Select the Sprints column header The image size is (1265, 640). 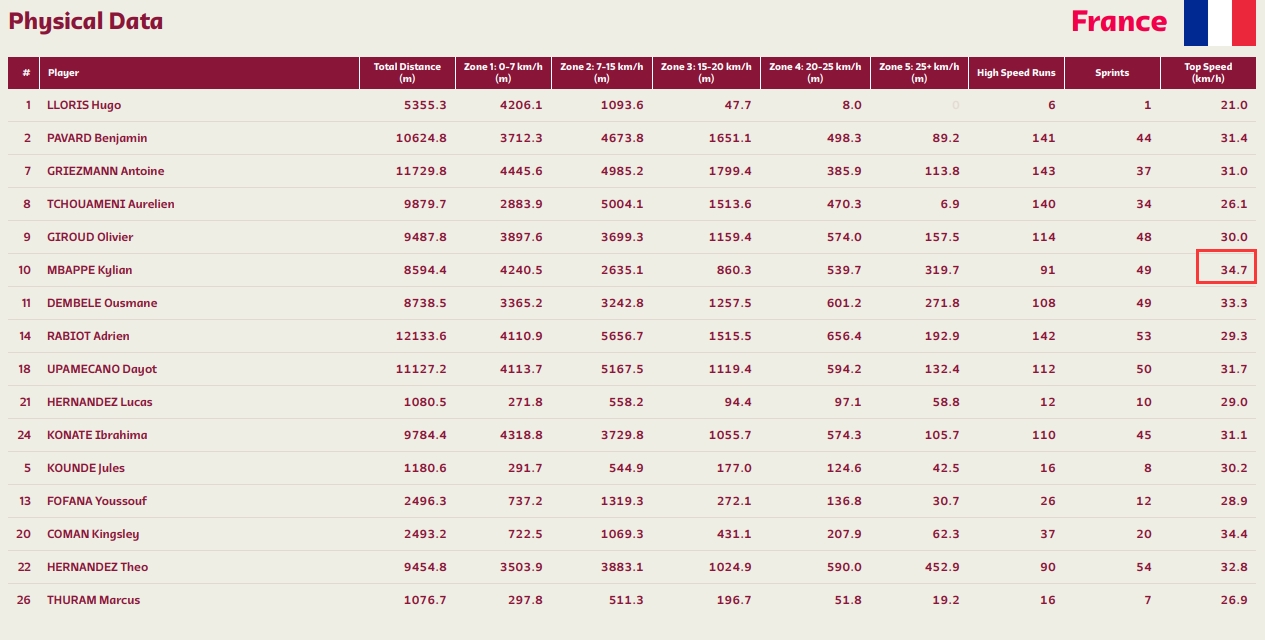pyautogui.click(x=1112, y=73)
